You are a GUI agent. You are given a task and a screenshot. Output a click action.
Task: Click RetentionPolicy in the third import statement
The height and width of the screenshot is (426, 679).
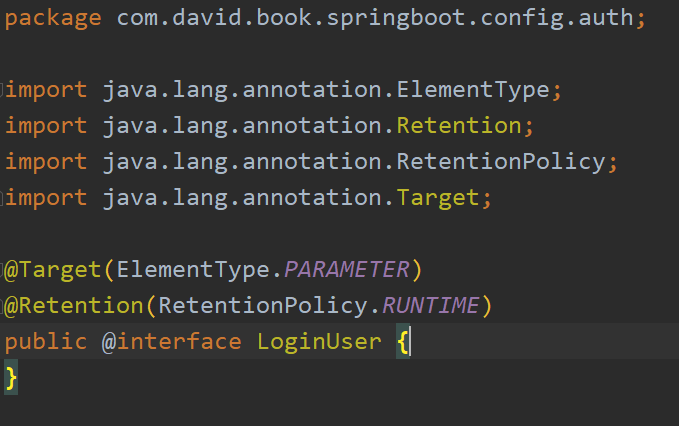(501, 162)
